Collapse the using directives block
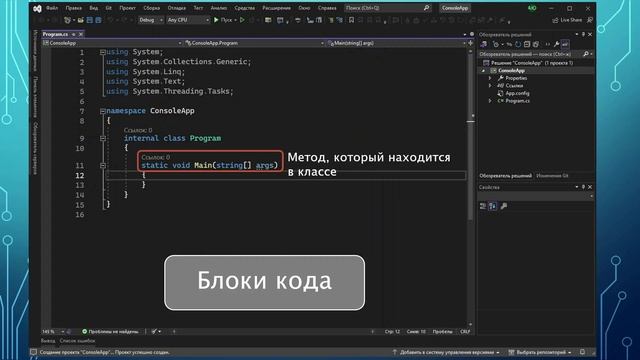Viewport: 640px width, 360px height. (x=103, y=52)
